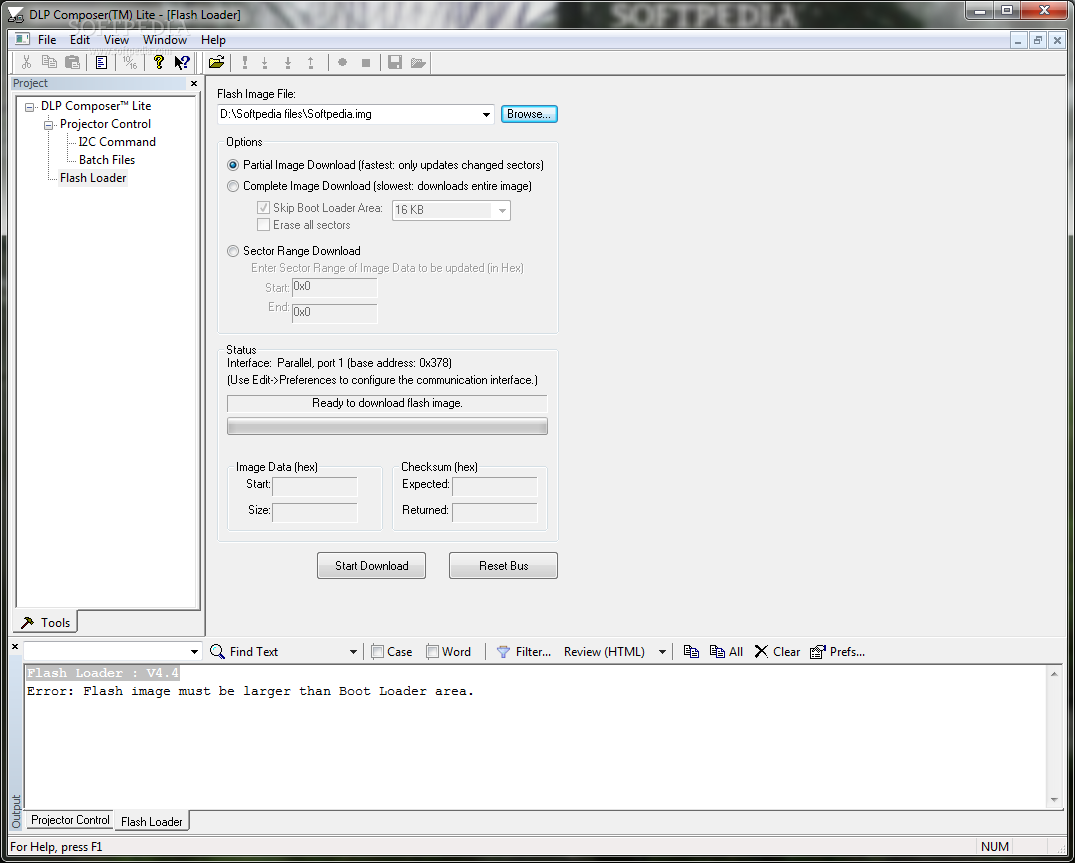
Task: Toggle Skip Boot Loader Area checkbox
Action: click(263, 207)
